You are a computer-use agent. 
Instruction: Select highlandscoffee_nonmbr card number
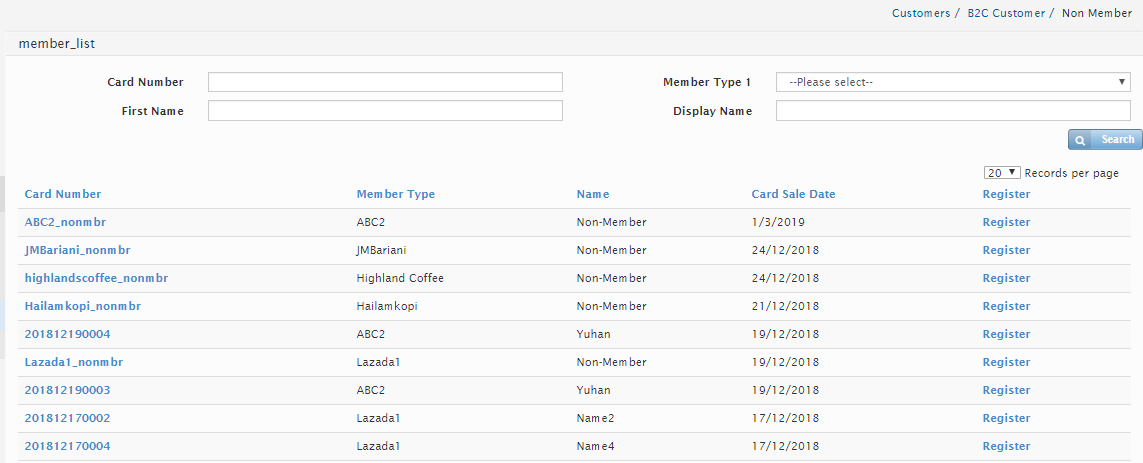click(96, 278)
